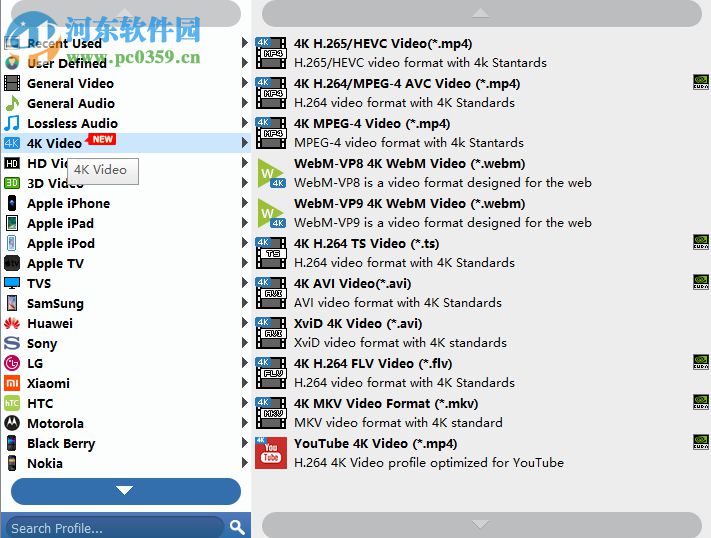Click the CUDA badge on YouTube 4K row
Screen dimensions: 711x538
click(701, 442)
